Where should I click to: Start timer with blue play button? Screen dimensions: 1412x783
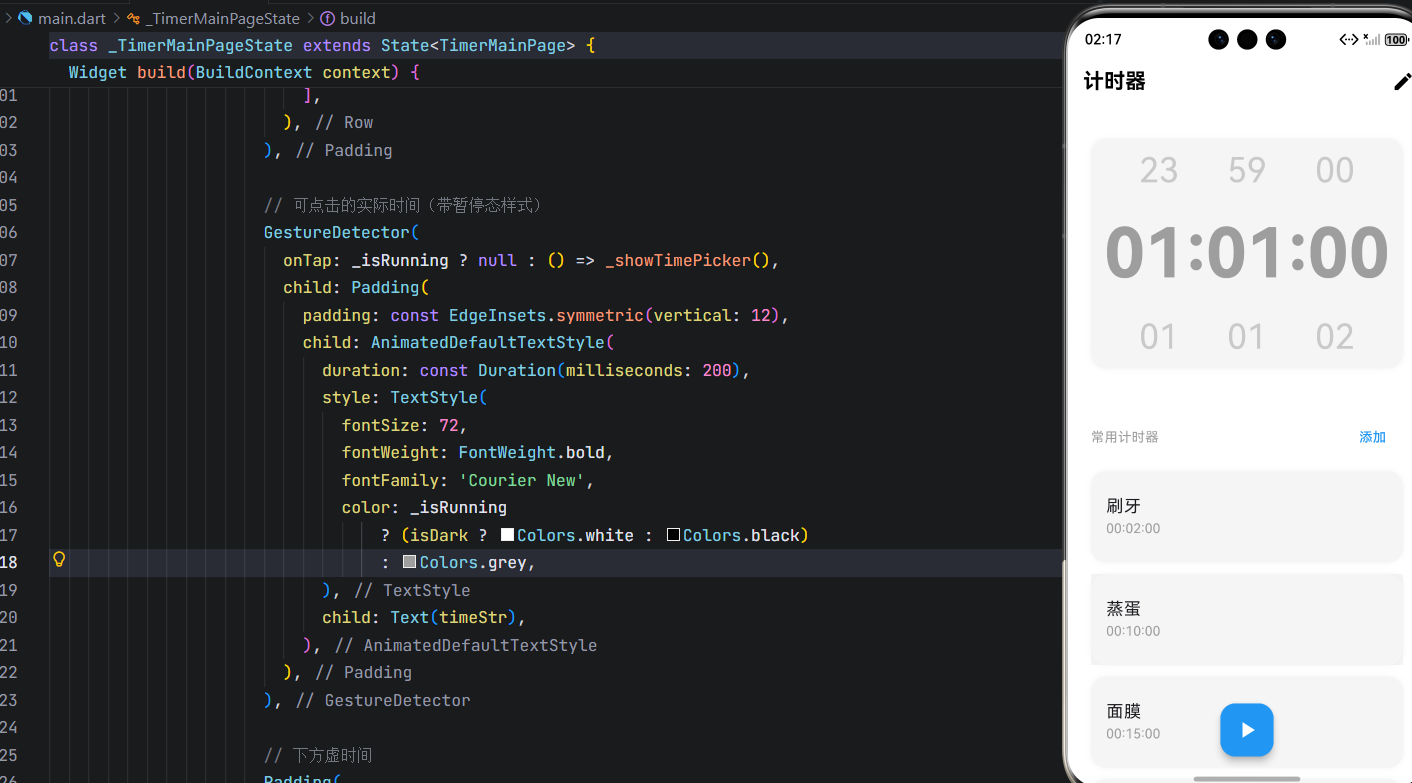point(1246,730)
